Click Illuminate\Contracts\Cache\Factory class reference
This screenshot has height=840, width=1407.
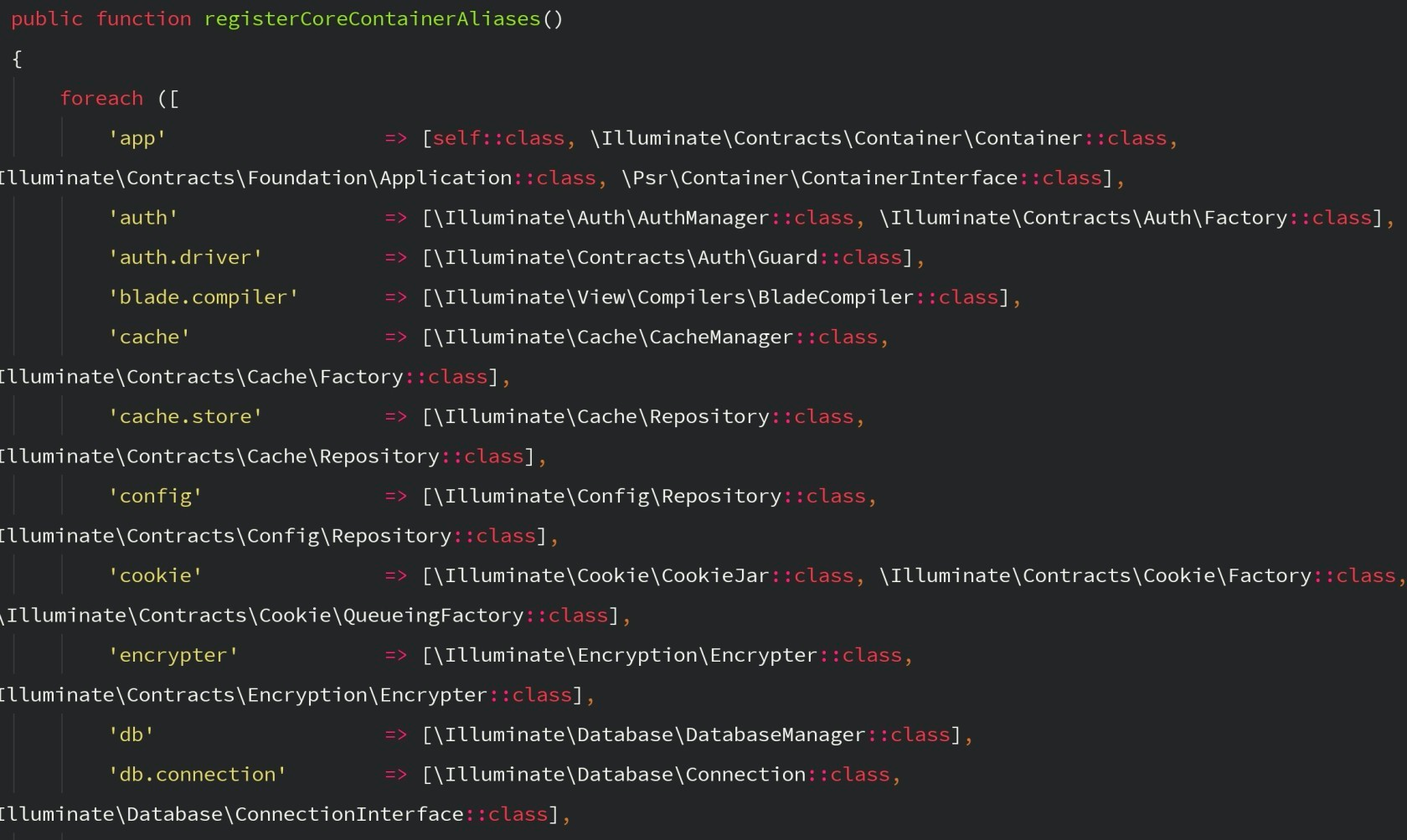pyautogui.click(x=244, y=377)
